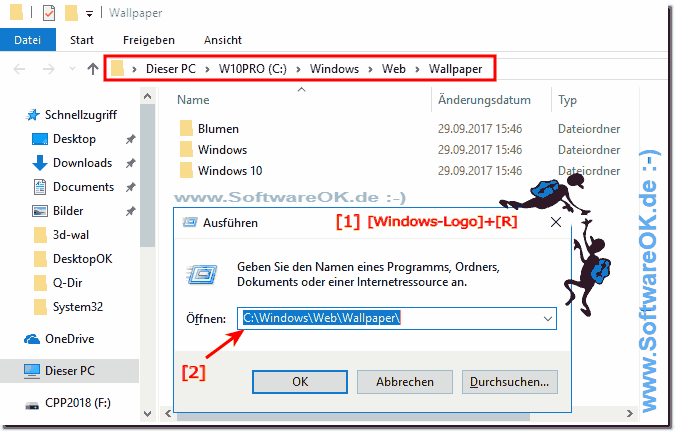Sort by Typ column header

(567, 100)
